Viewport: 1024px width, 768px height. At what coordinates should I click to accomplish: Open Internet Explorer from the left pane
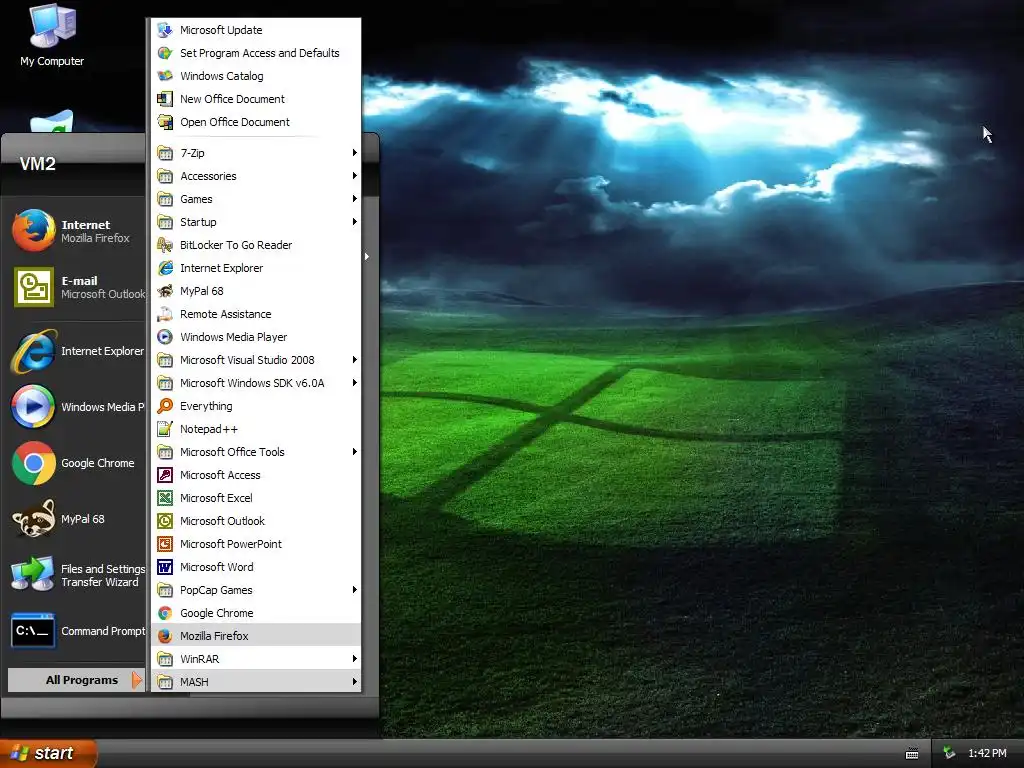[x=76, y=351]
